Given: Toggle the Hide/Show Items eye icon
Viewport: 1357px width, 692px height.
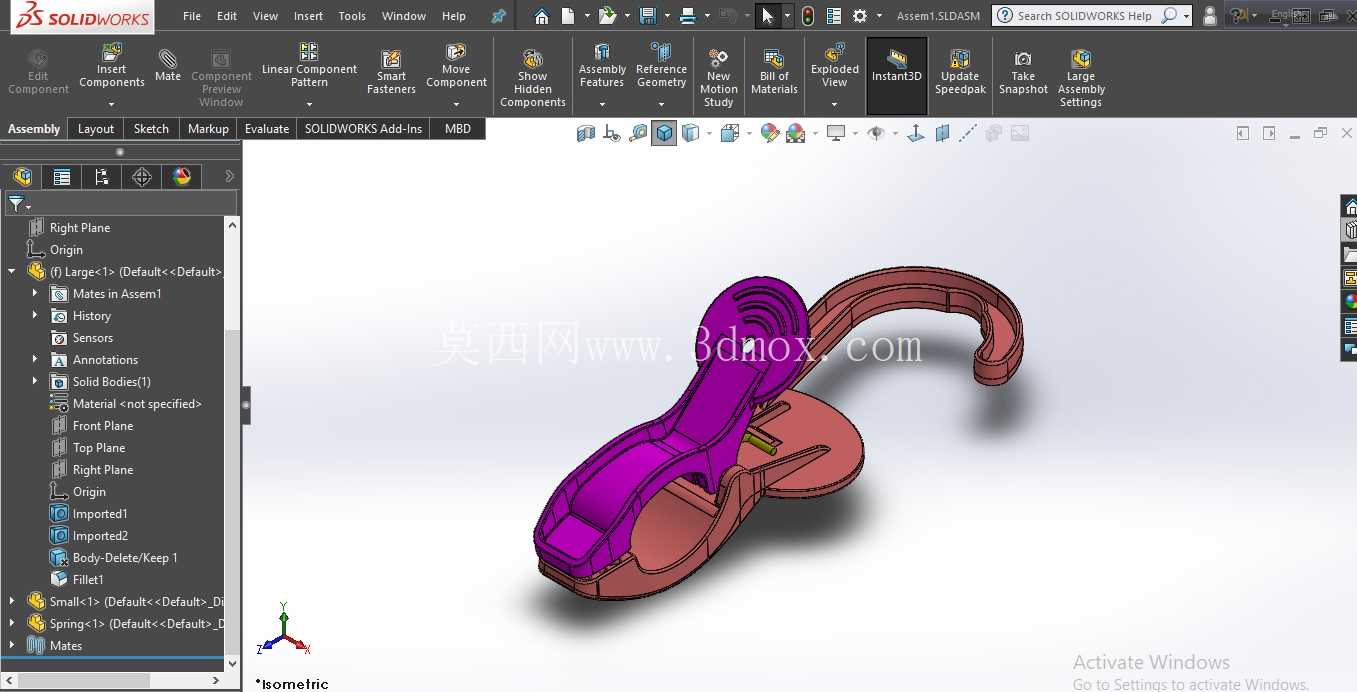Looking at the screenshot, I should click(876, 133).
